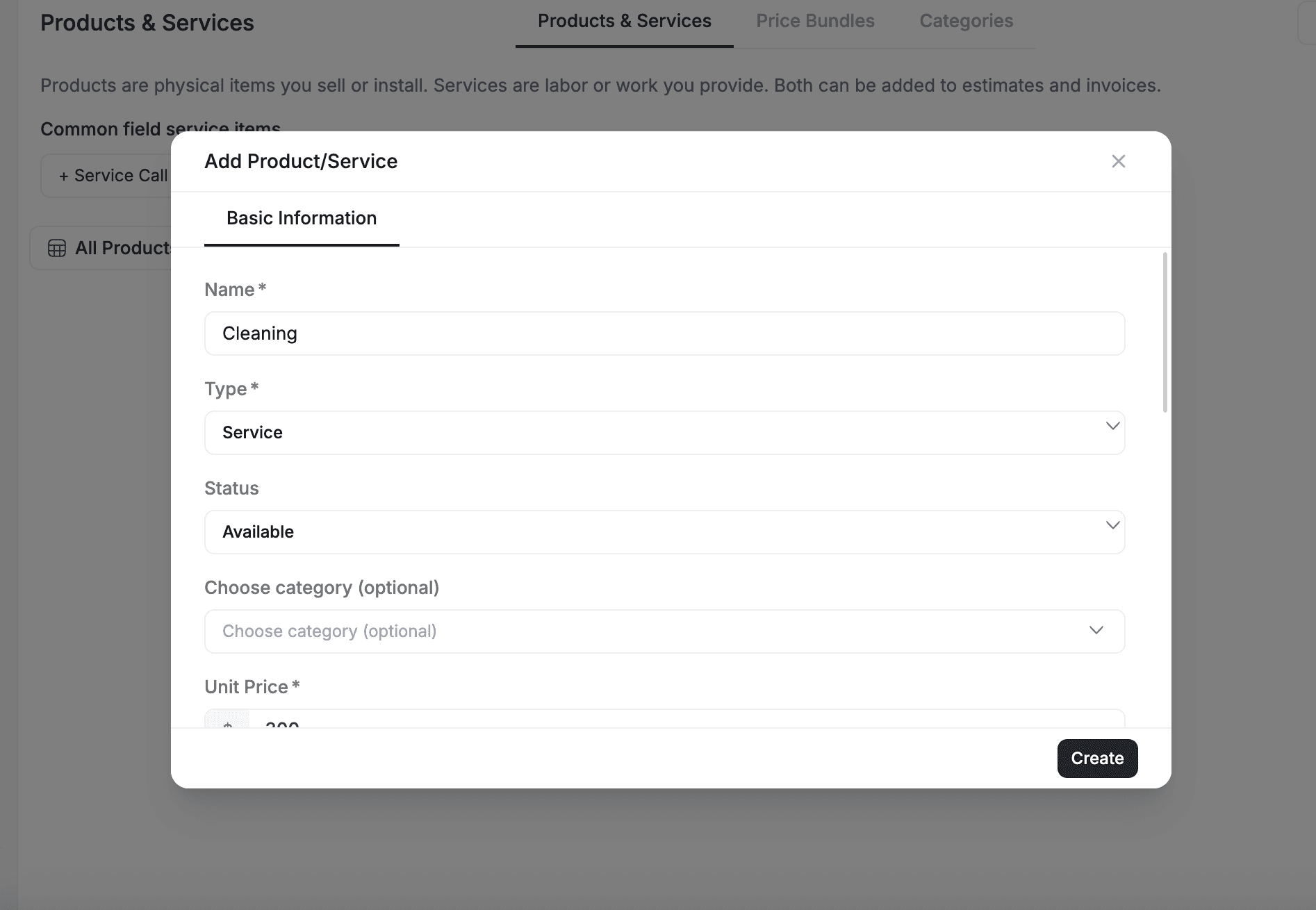
Task: Click the Name field containing Cleaning
Action: (x=664, y=333)
